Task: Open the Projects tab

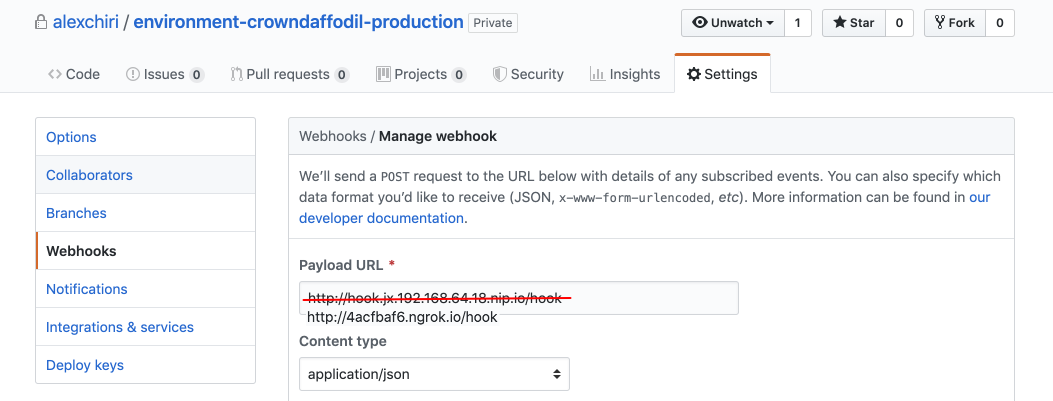Action: (421, 74)
